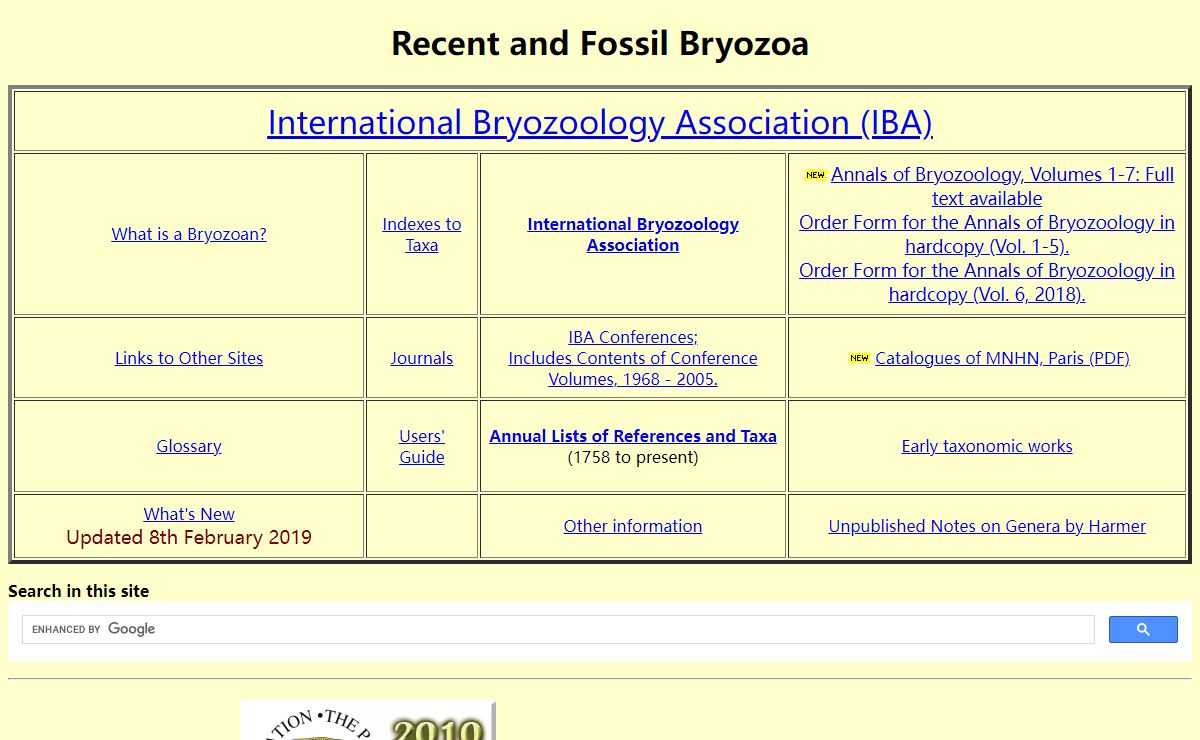Open the Users' Guide link
This screenshot has width=1200, height=740.
click(422, 446)
